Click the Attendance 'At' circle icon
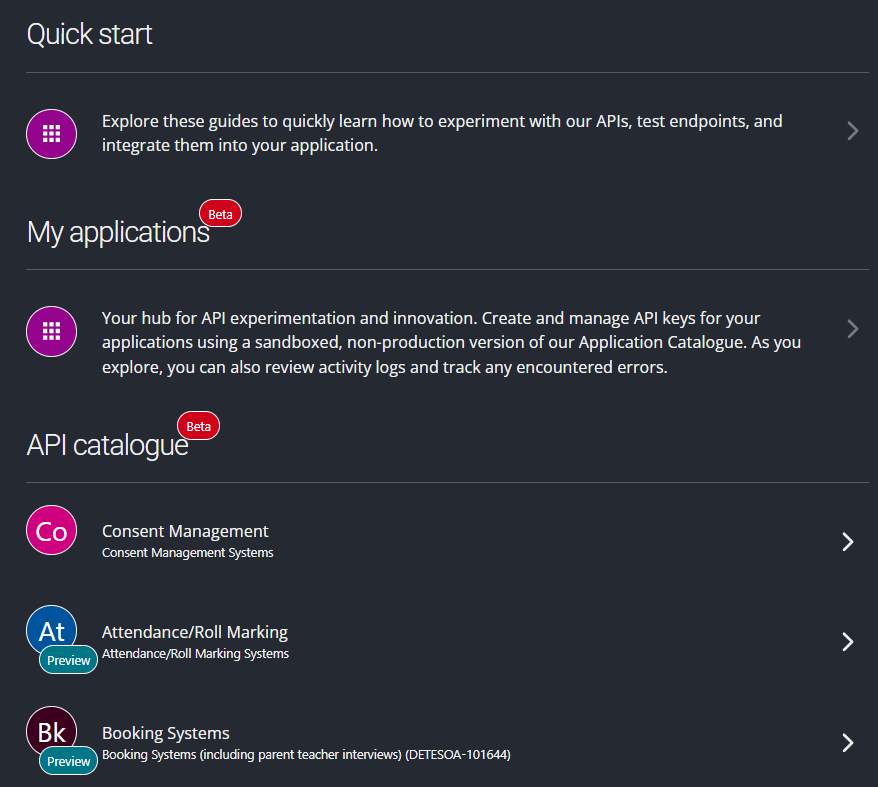The width and height of the screenshot is (878, 787). (x=52, y=628)
